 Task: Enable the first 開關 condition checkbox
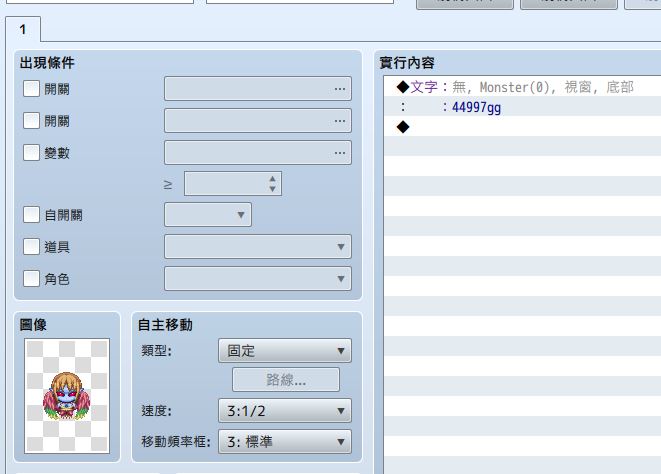[31, 89]
